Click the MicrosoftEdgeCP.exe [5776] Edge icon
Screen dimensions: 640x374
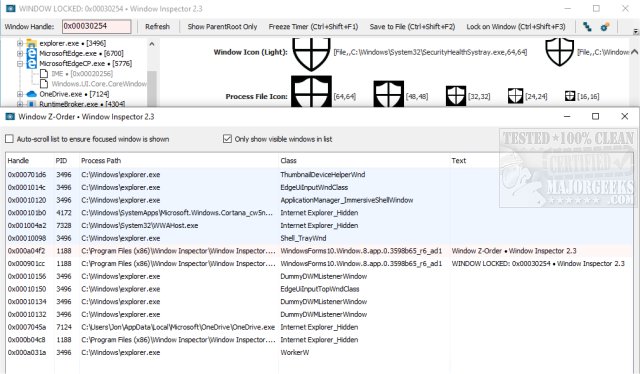coord(31,63)
